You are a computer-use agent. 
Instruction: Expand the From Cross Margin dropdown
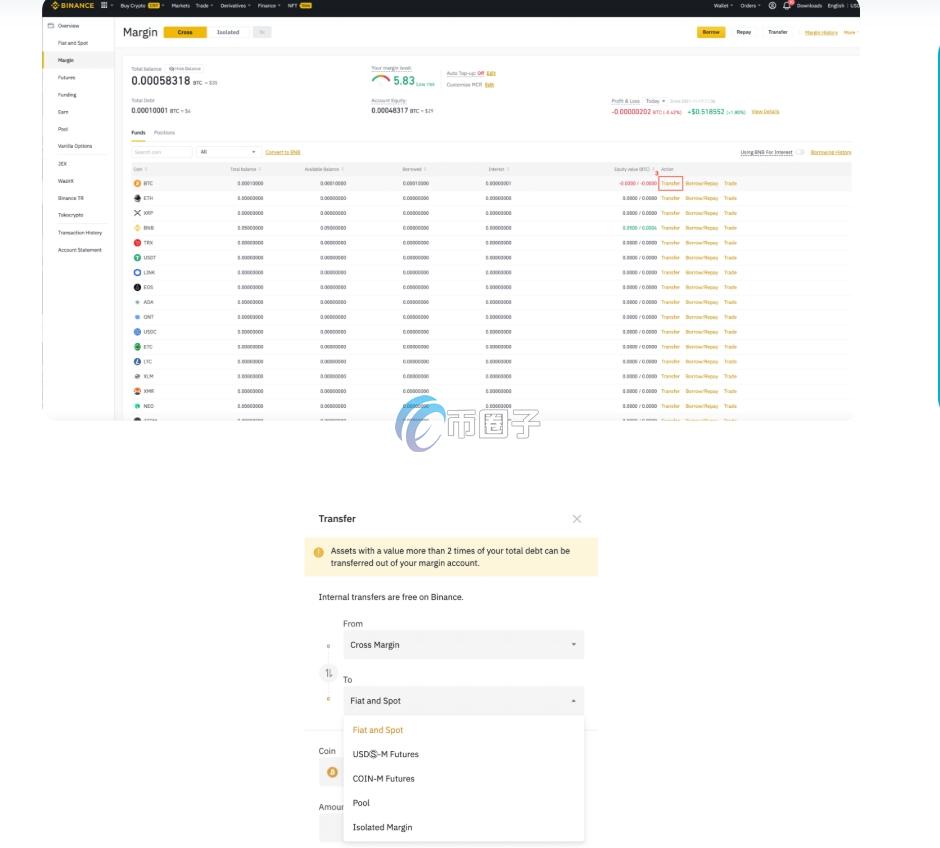(462, 645)
